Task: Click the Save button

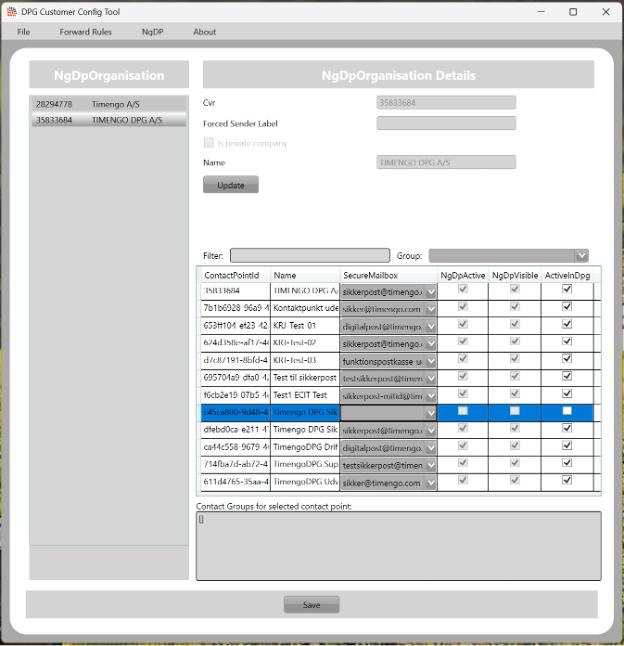Action: pyautogui.click(x=311, y=605)
